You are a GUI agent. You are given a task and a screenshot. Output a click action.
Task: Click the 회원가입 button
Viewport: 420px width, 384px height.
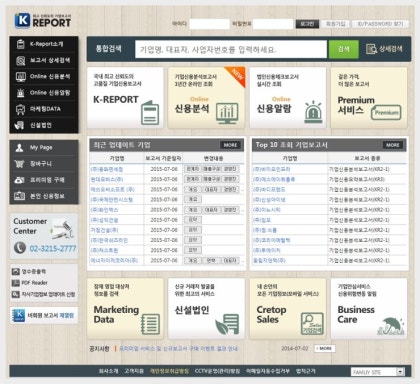coord(335,24)
